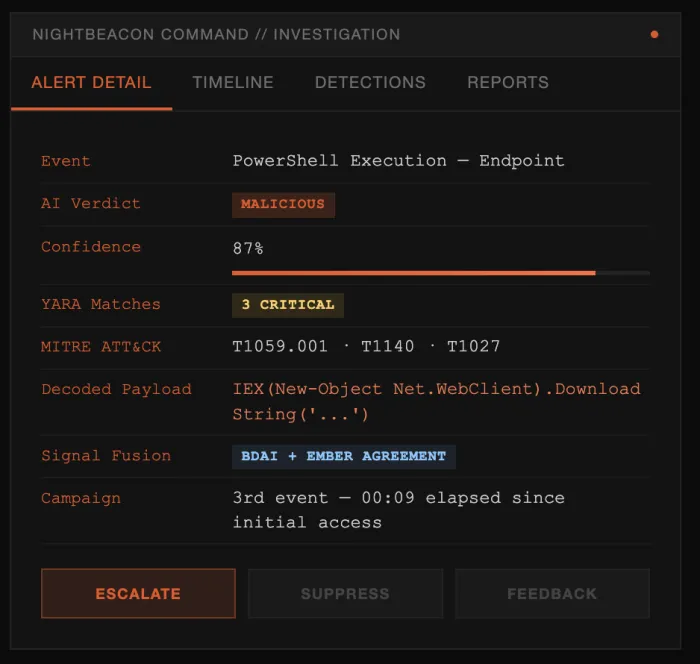Click the campaign elapsed time text
Image resolution: width=700 pixels, height=664 pixels.
click(x=398, y=510)
